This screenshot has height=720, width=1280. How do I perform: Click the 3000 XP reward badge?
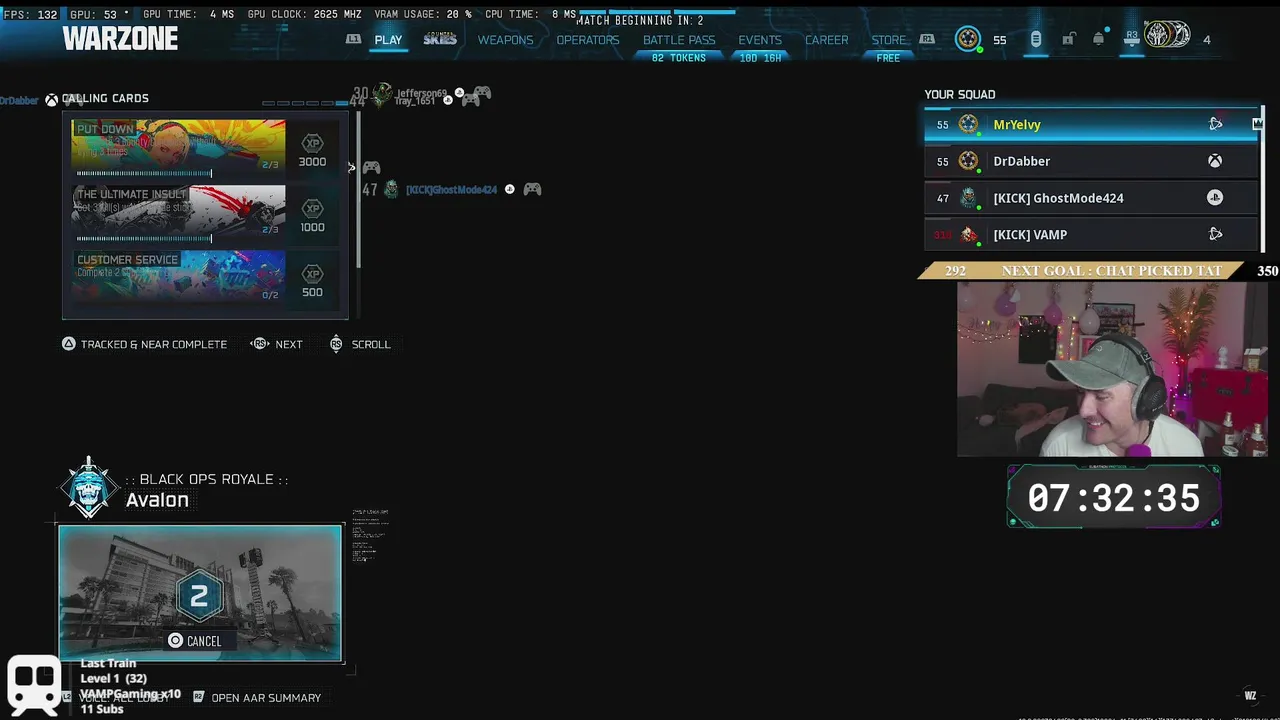pos(312,150)
